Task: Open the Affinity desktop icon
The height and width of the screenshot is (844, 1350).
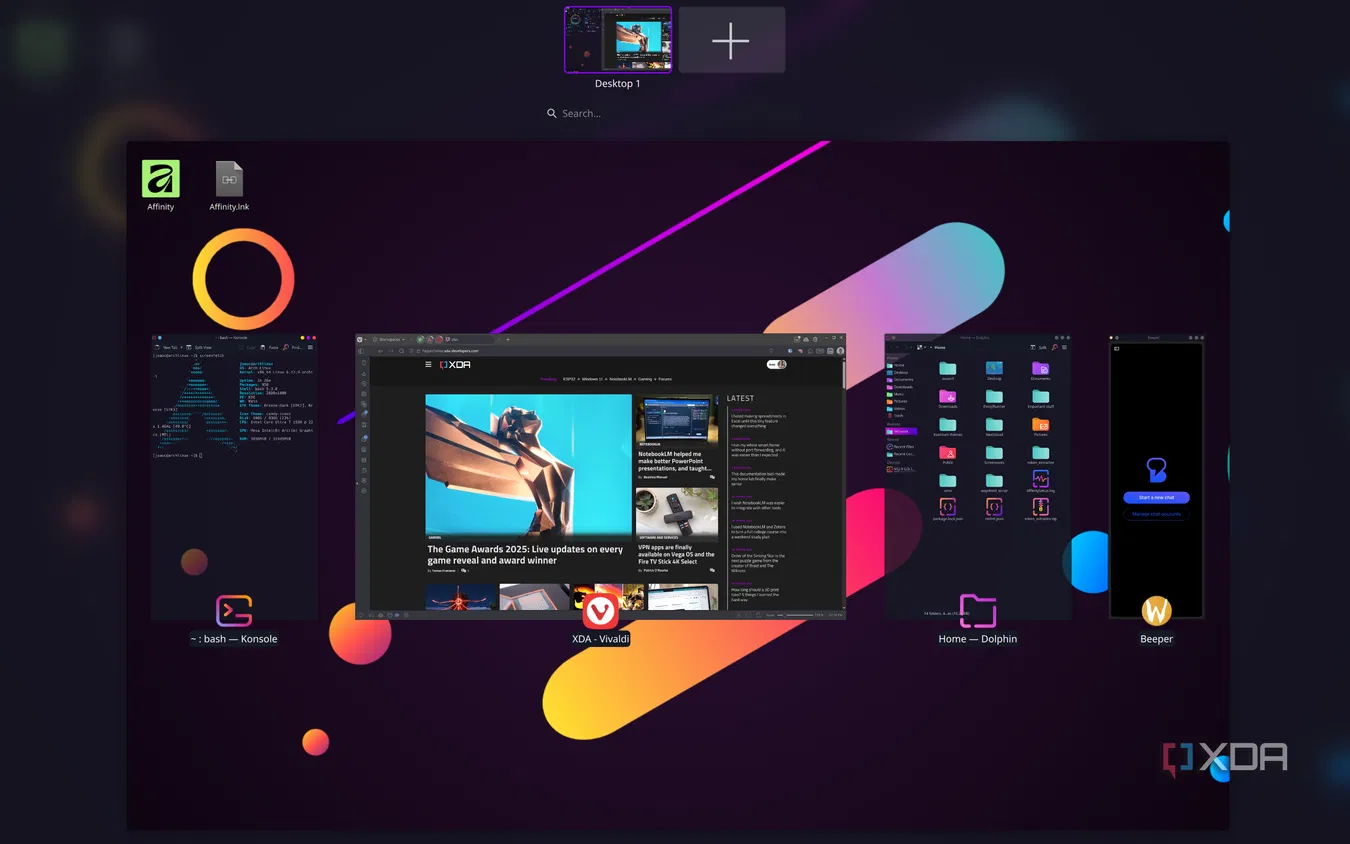Action: coord(160,185)
